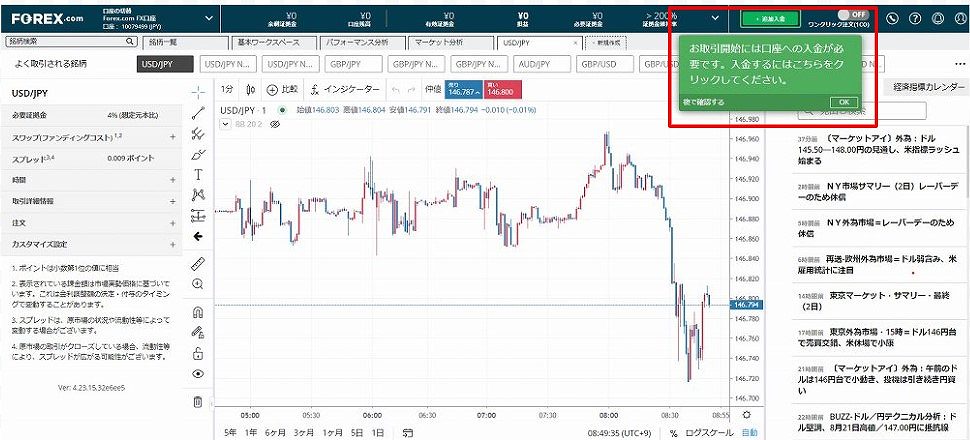Toggle stay-in-drawing-mode pencil lock

[198, 332]
